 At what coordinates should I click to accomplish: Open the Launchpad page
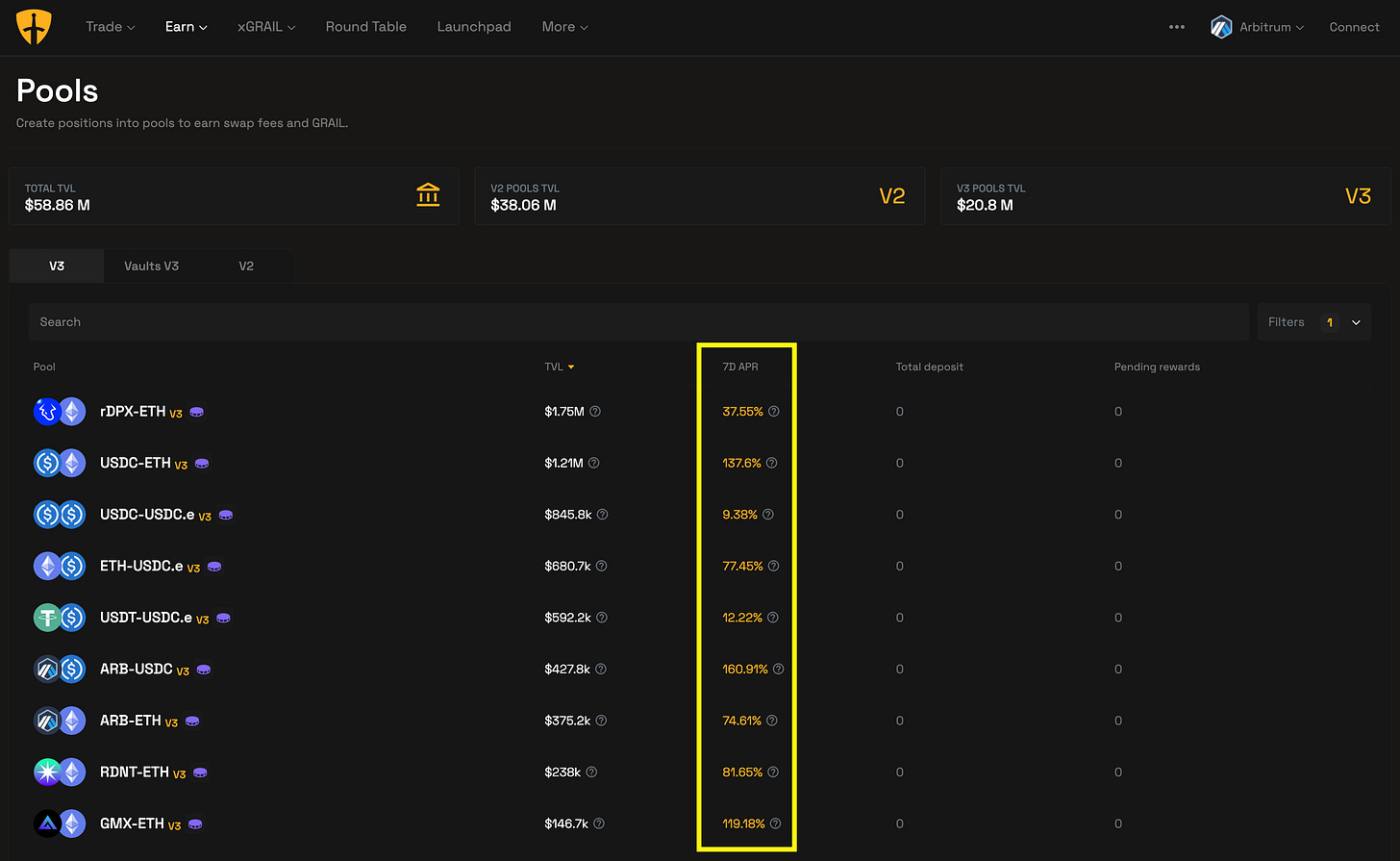point(474,27)
